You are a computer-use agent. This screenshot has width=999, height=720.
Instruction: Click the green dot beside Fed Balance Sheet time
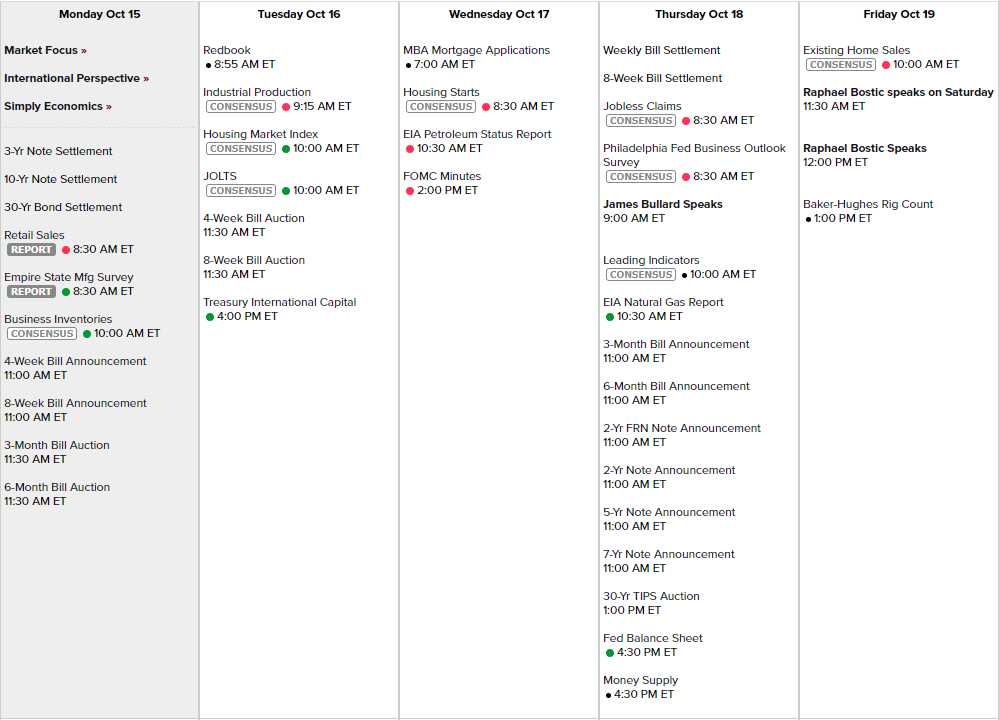[610, 653]
